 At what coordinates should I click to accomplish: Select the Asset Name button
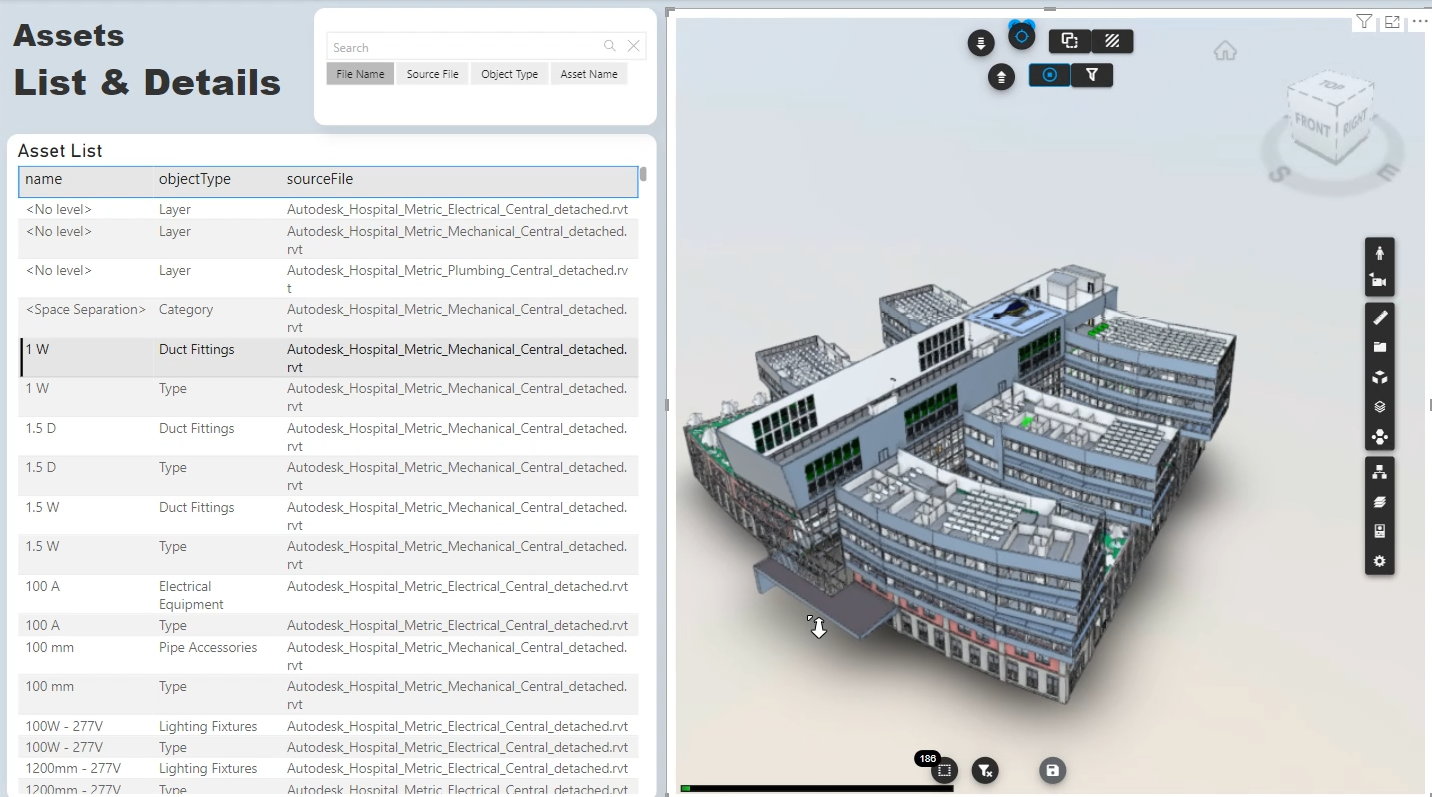[x=588, y=74]
